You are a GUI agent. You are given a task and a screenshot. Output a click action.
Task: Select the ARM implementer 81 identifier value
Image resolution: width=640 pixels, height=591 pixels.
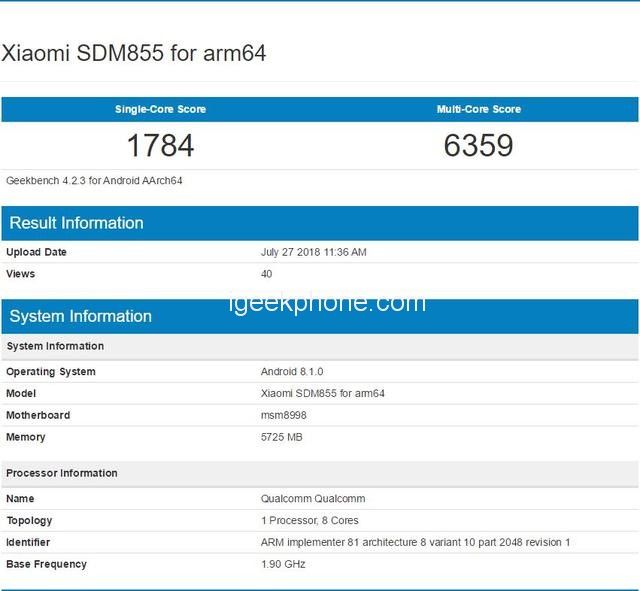point(416,542)
